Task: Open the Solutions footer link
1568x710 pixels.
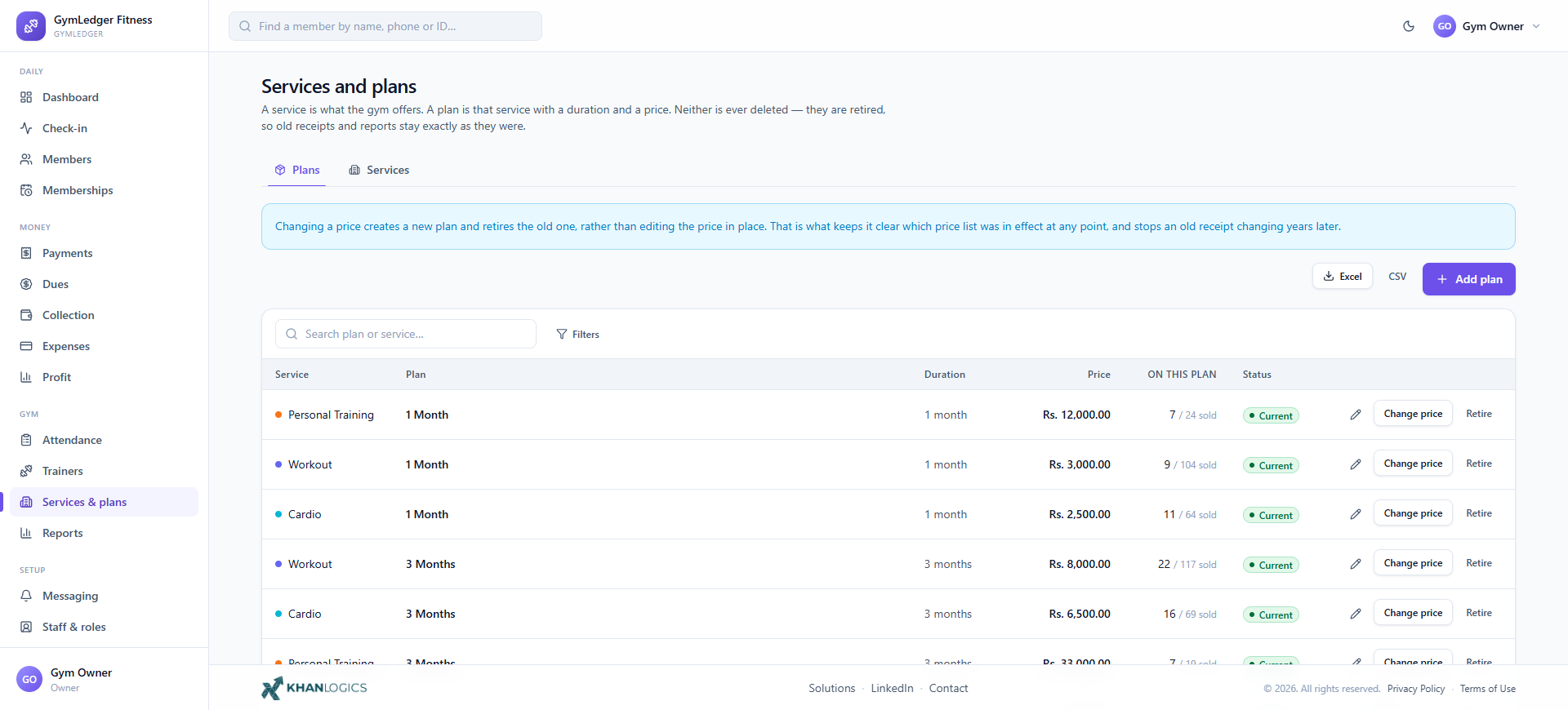Action: coord(832,688)
